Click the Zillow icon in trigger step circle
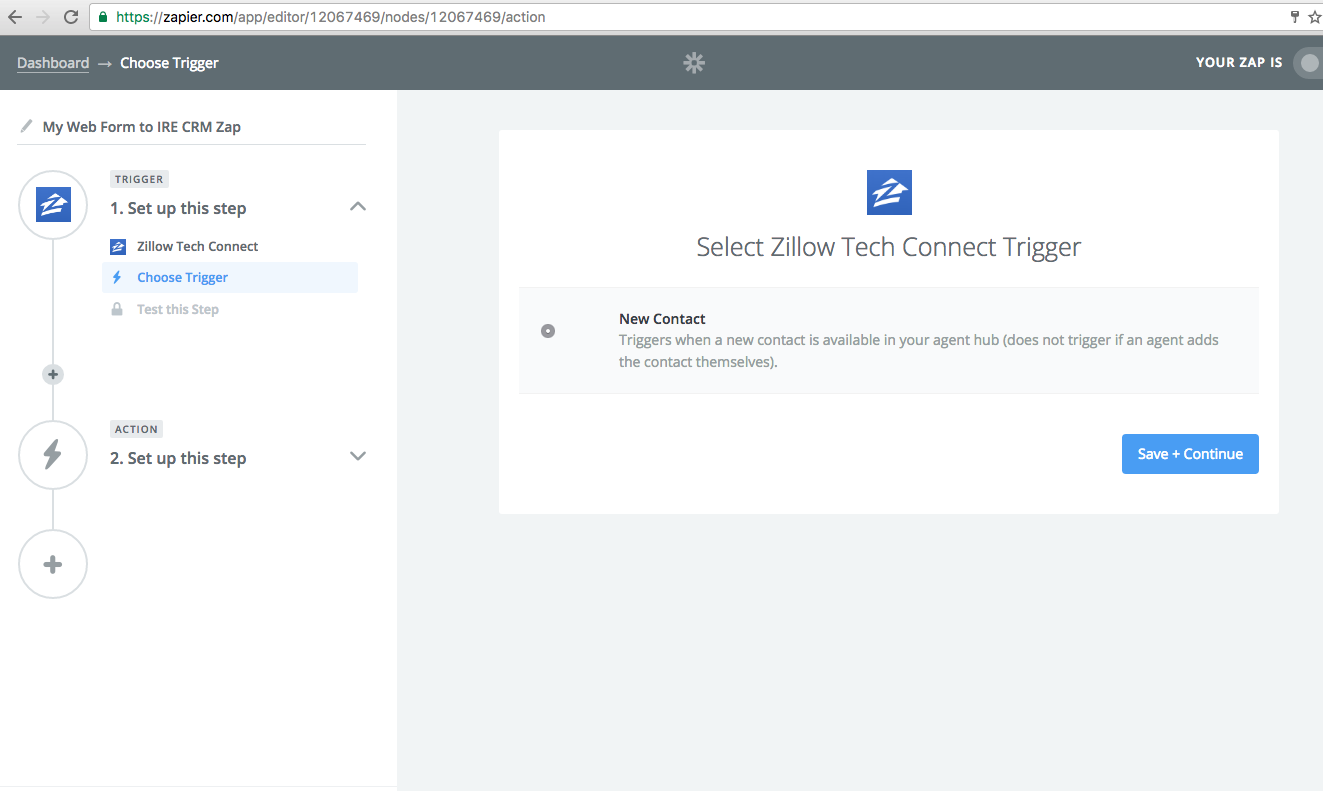Image resolution: width=1323 pixels, height=791 pixels. click(53, 204)
